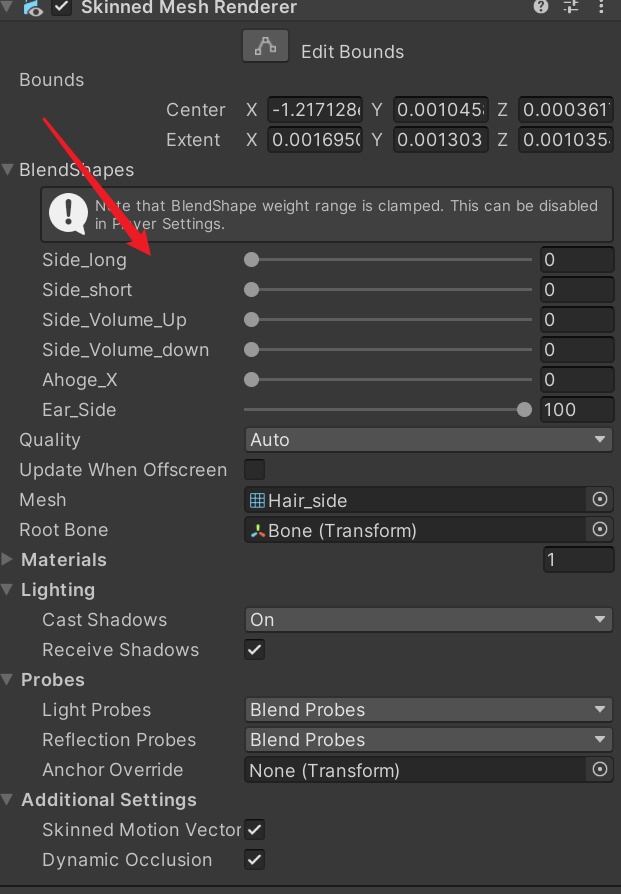Image resolution: width=621 pixels, height=894 pixels.
Task: Open the Light Probes dropdown
Action: 428,710
